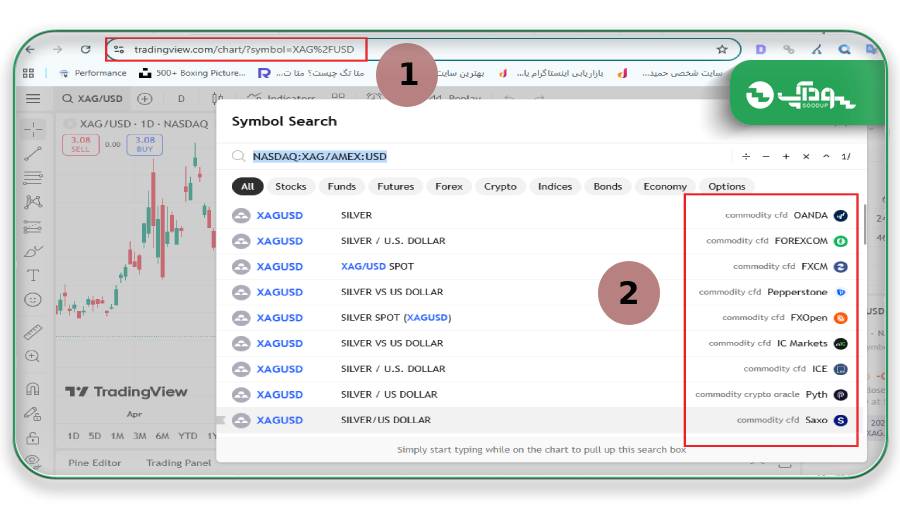
Task: Click the add symbol plus icon
Action: (145, 99)
